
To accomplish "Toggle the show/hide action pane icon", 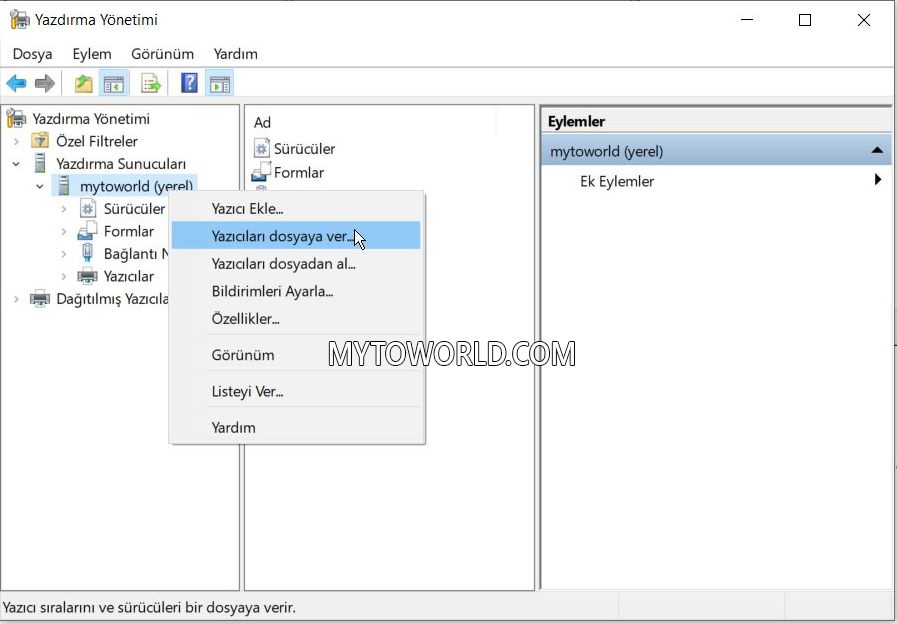I will (x=219, y=84).
